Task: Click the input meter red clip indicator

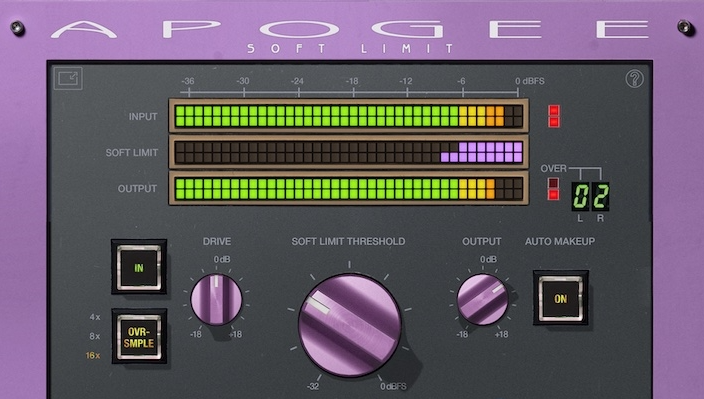Action: point(554,116)
